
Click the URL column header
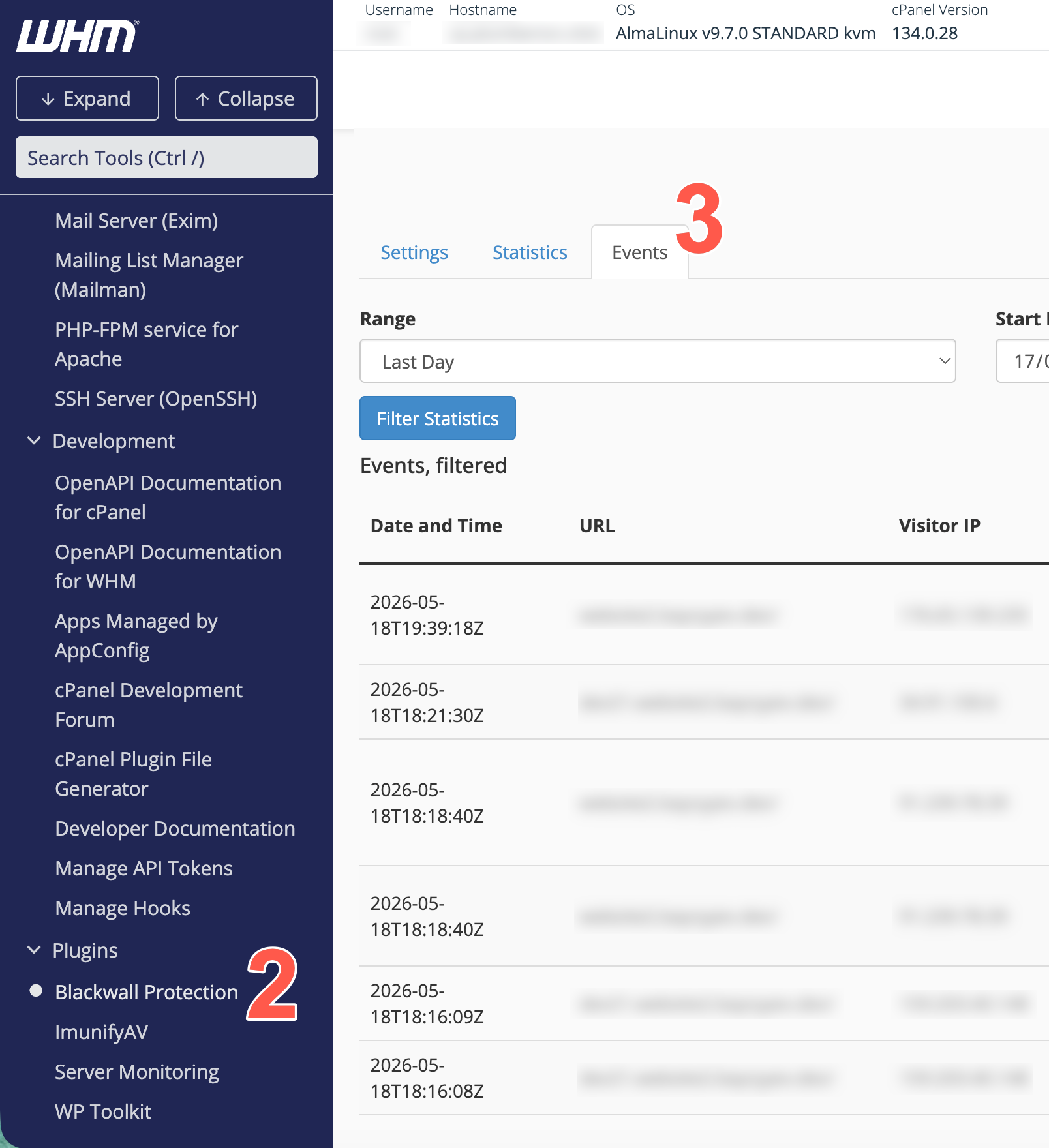(597, 526)
